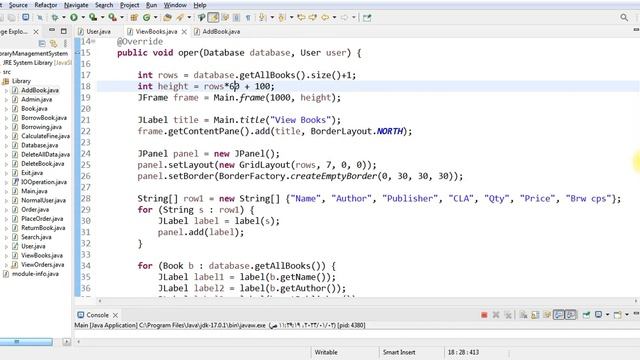Go to Last Edit Location icon
Screen dimensions: 640x360
pyautogui.click(x=301, y=18)
